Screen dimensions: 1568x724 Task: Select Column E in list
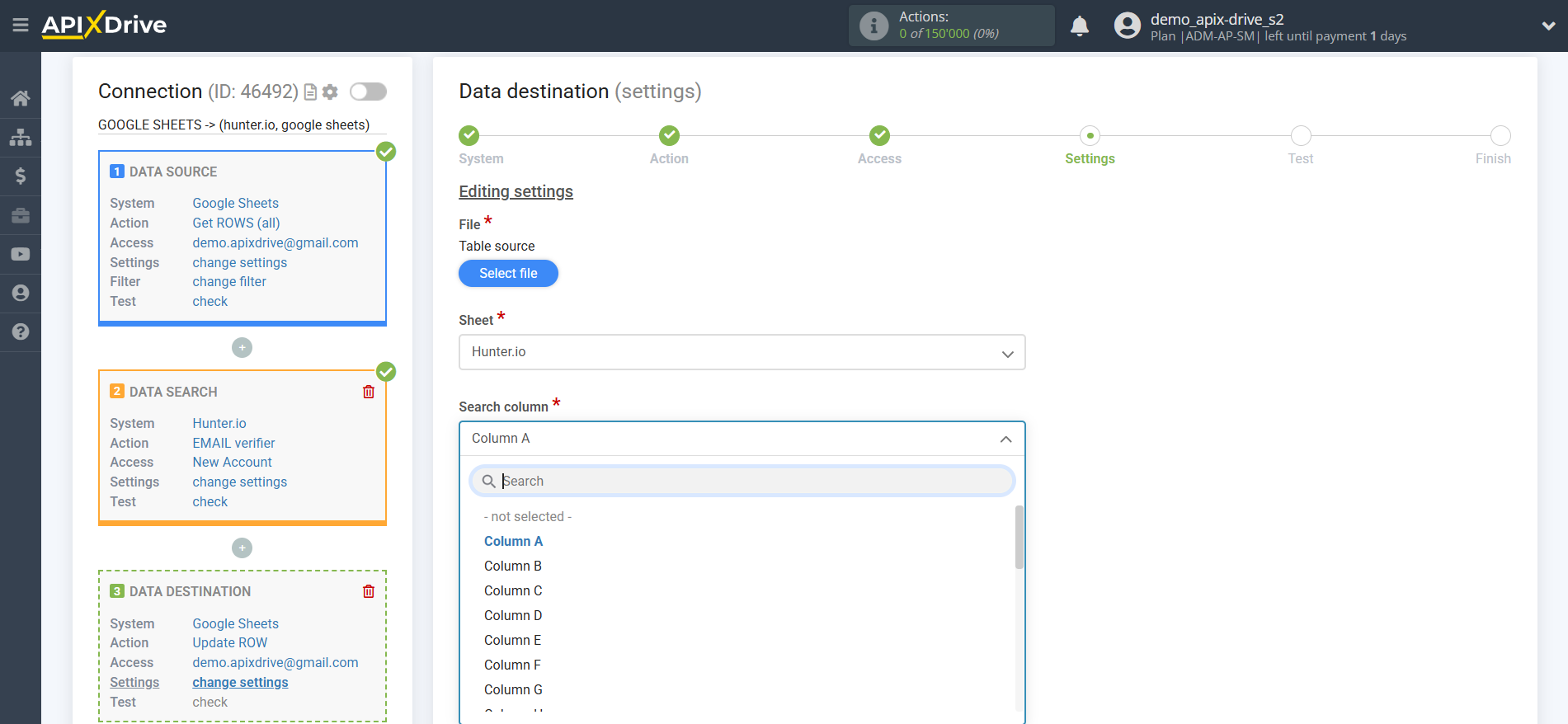(512, 640)
